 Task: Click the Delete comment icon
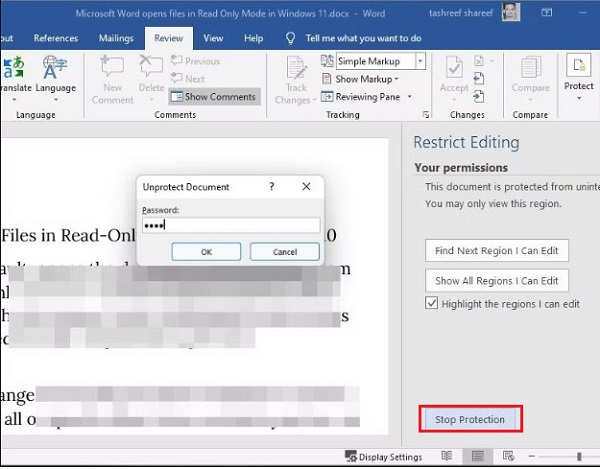151,66
